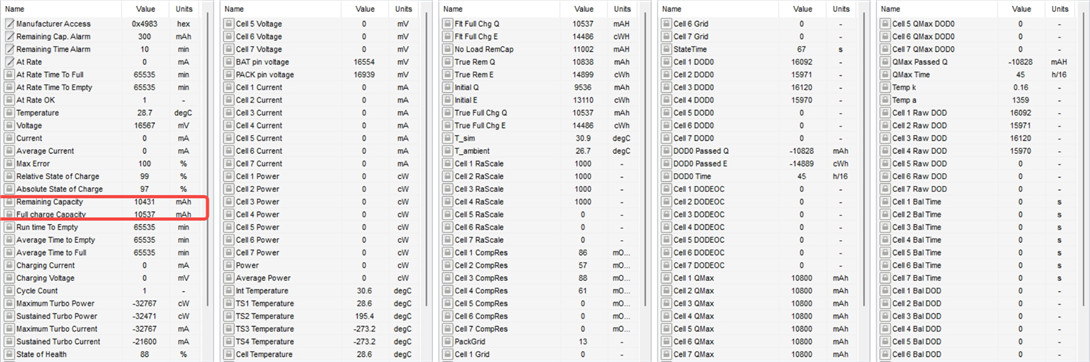Click the PACK pin voltage value 16939
The image size is (1090, 362).
[x=364, y=74]
